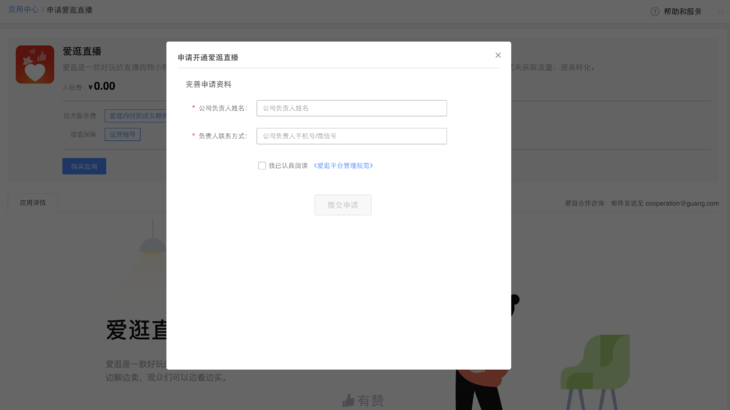Open 应用中心 breadcrumb link
This screenshot has height=410, width=730.
click(23, 10)
